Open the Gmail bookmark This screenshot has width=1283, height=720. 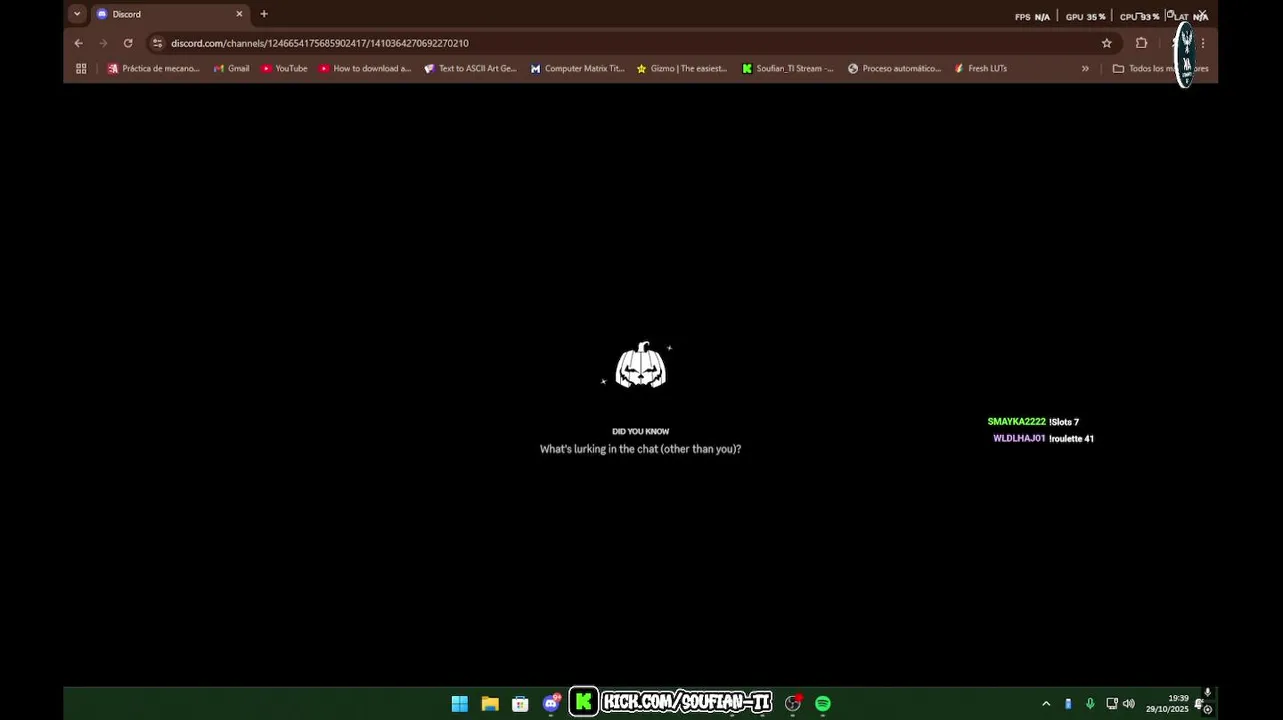tap(231, 69)
